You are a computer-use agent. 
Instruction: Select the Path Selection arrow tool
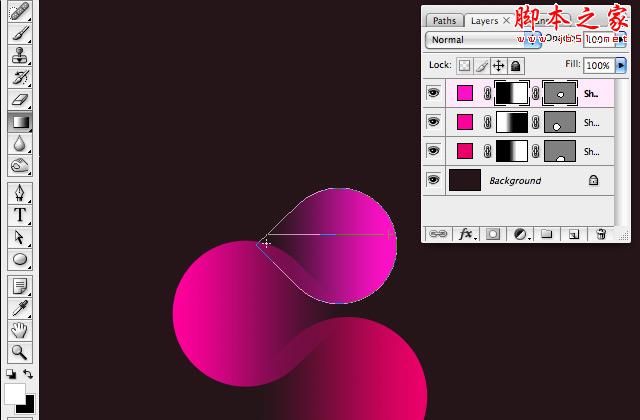[20, 237]
